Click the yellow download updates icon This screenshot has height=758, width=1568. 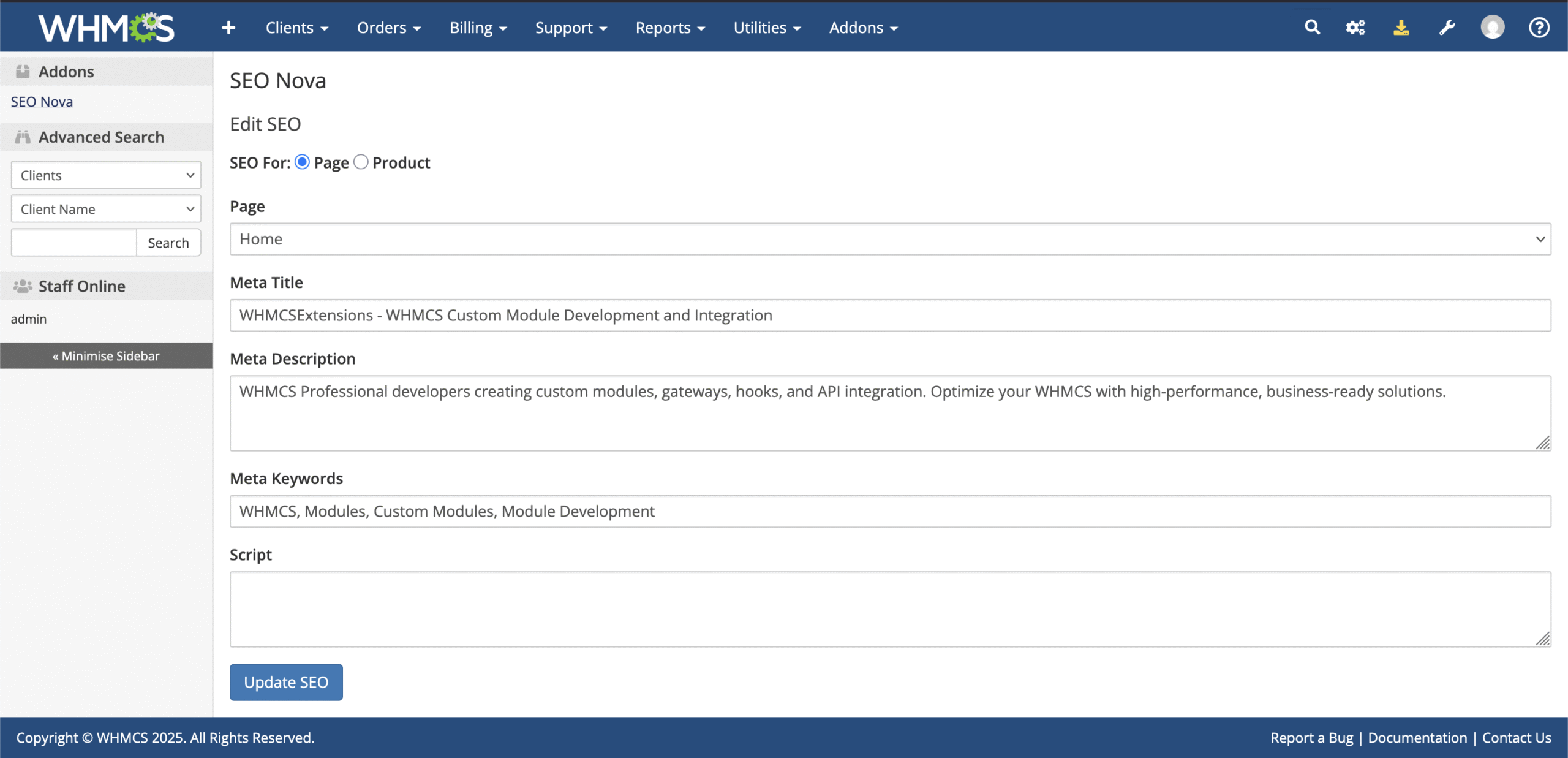click(x=1401, y=28)
